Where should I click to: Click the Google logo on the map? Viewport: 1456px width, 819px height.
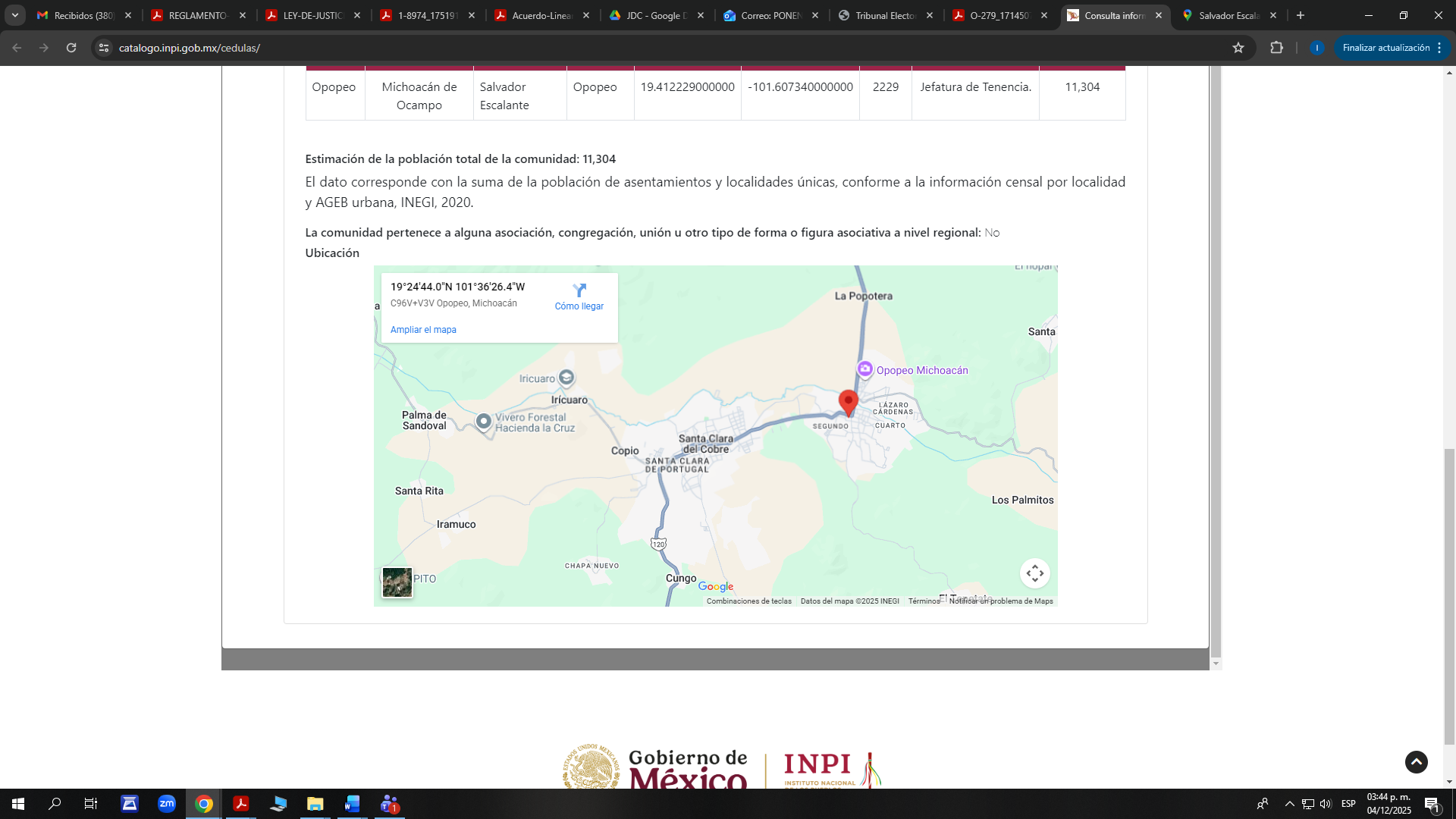pyautogui.click(x=715, y=585)
